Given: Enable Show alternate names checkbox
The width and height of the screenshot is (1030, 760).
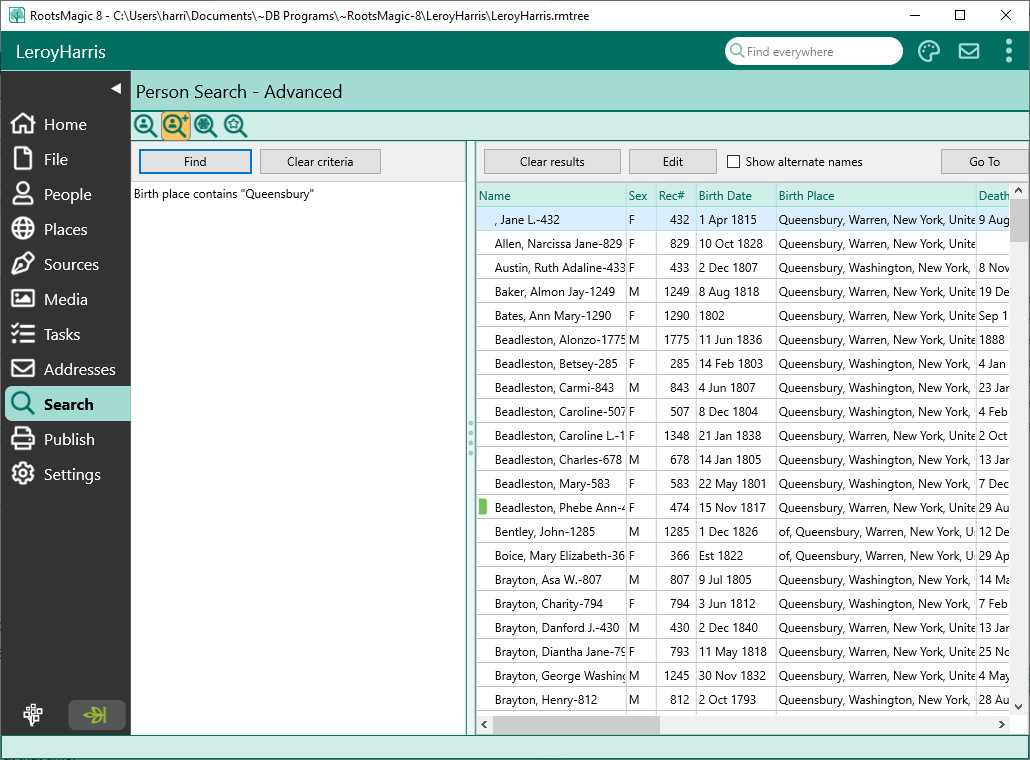Looking at the screenshot, I should coord(733,162).
